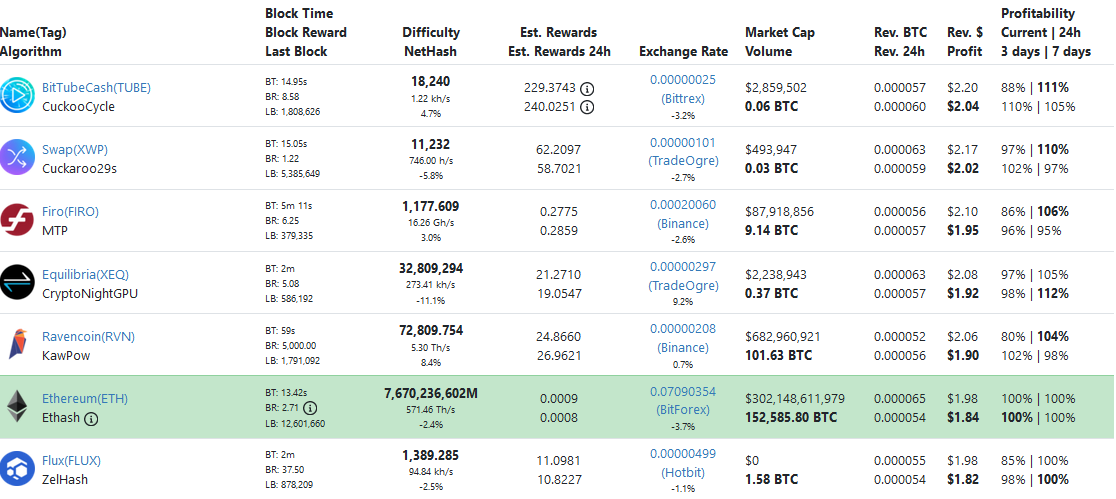Click the Firo coin logo

click(18, 219)
